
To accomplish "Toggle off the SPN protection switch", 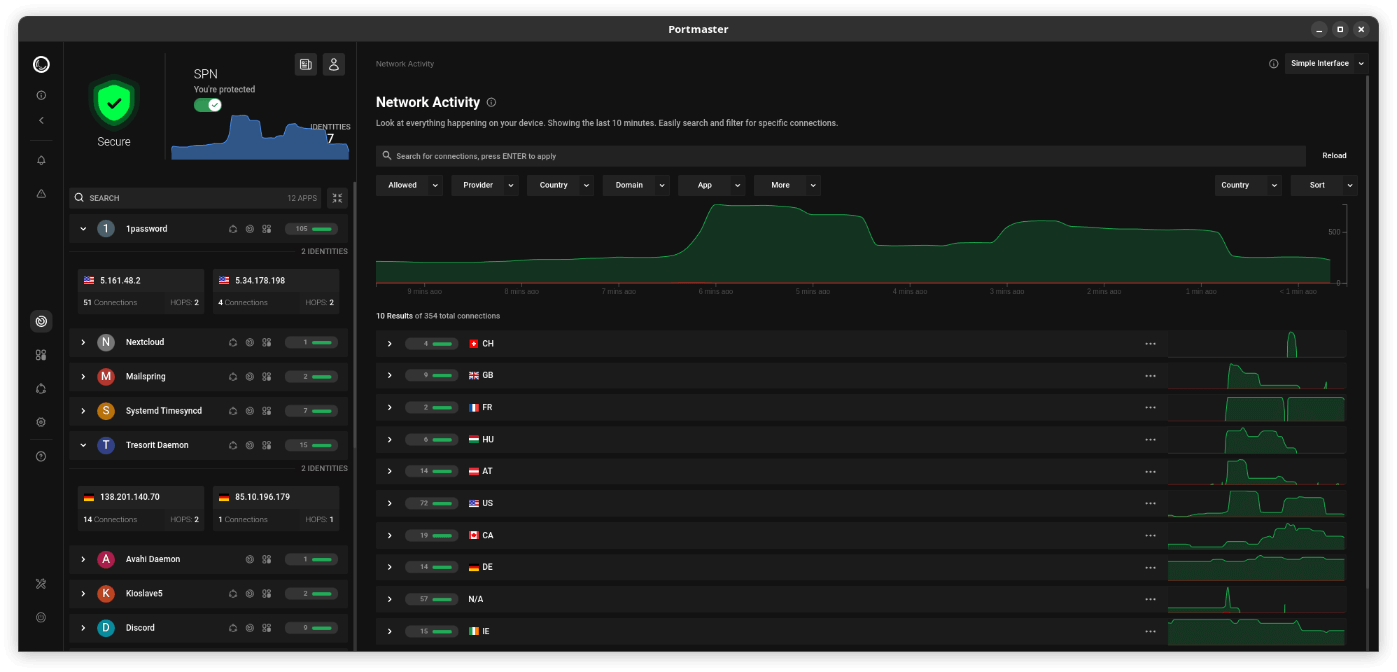I will point(207,104).
